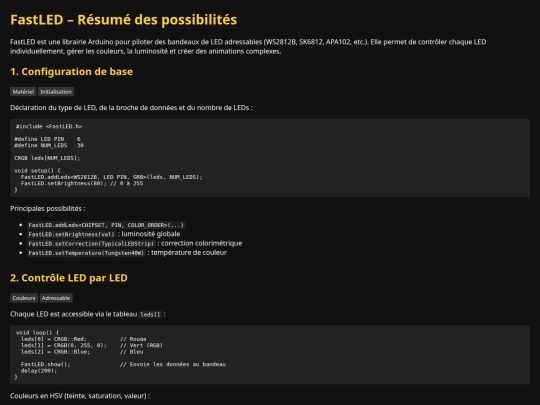This screenshot has height=405, width=540.
Task: Click the 'FastLED.setTemperature(Tungsten40W)' inline code
Action: (x=86, y=253)
